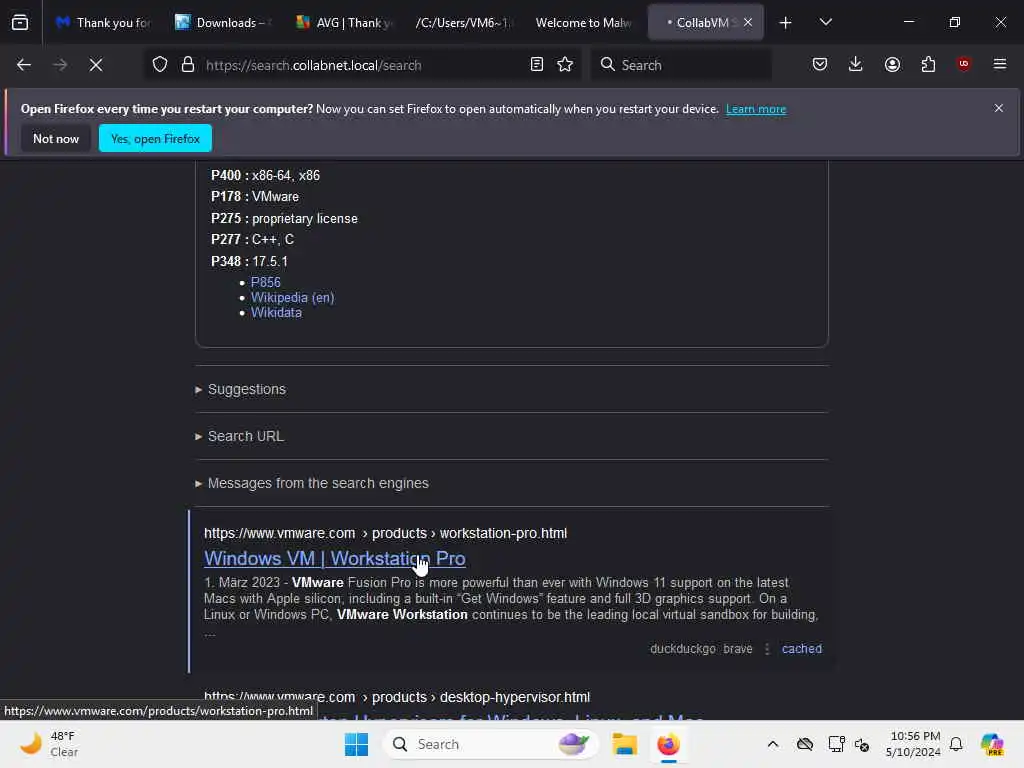Image resolution: width=1024 pixels, height=768 pixels.
Task: Open uBlock Origin extension popup
Action: coord(964,64)
